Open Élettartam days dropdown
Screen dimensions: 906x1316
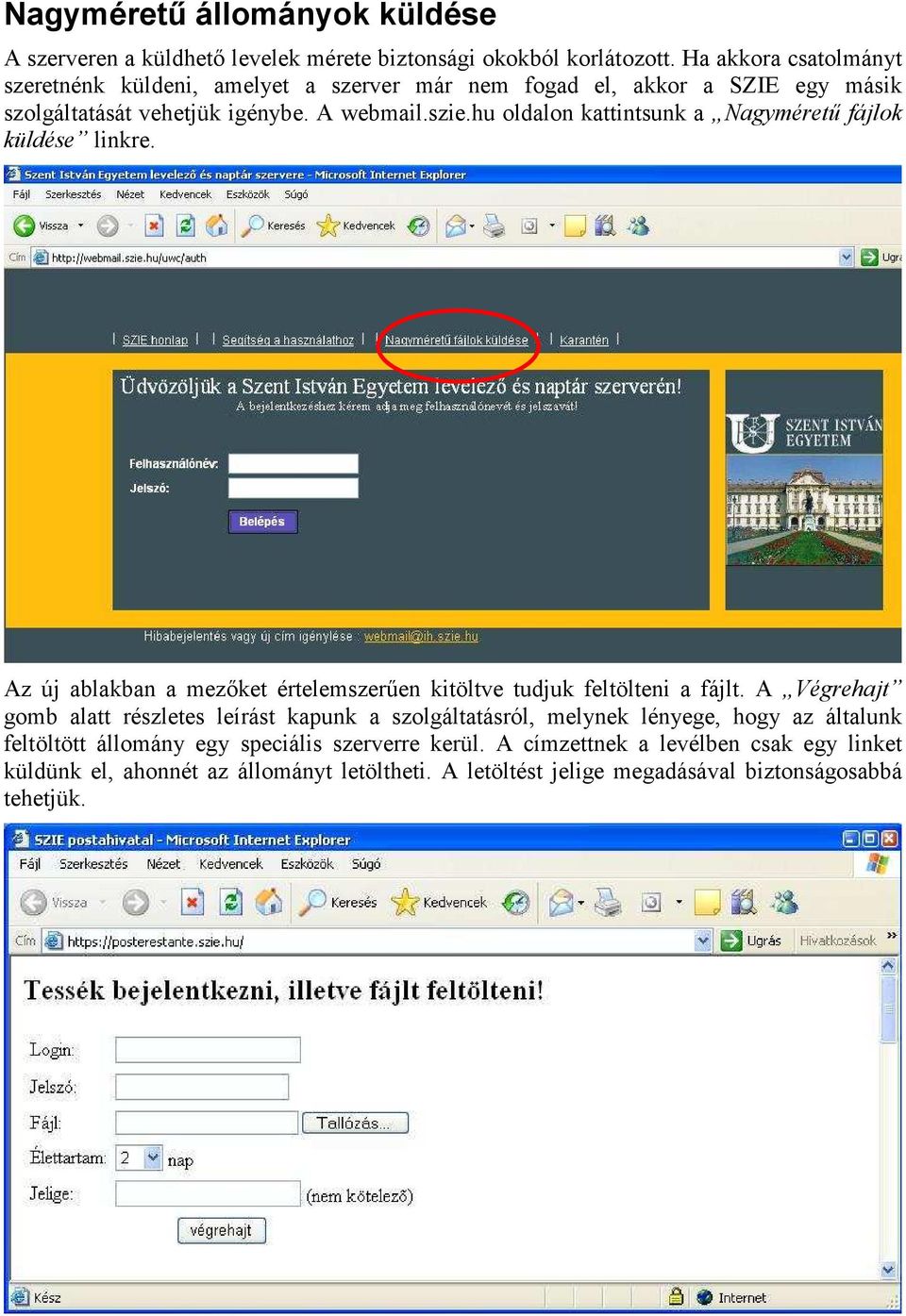point(153,1158)
